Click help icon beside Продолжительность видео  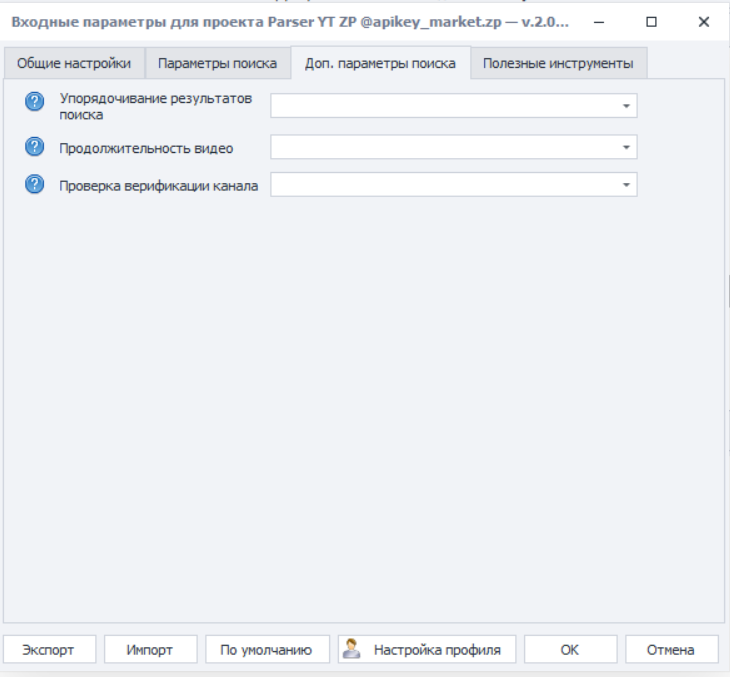[x=33, y=147]
